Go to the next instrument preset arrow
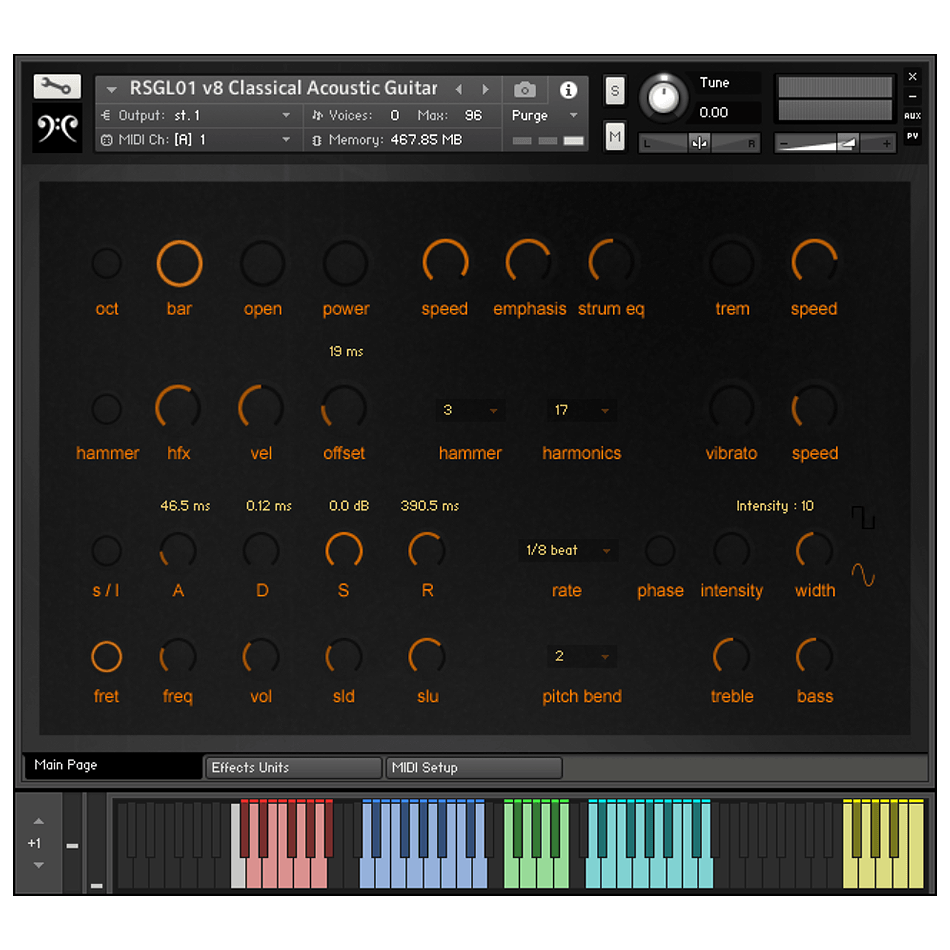The image size is (950, 950). pyautogui.click(x=485, y=90)
